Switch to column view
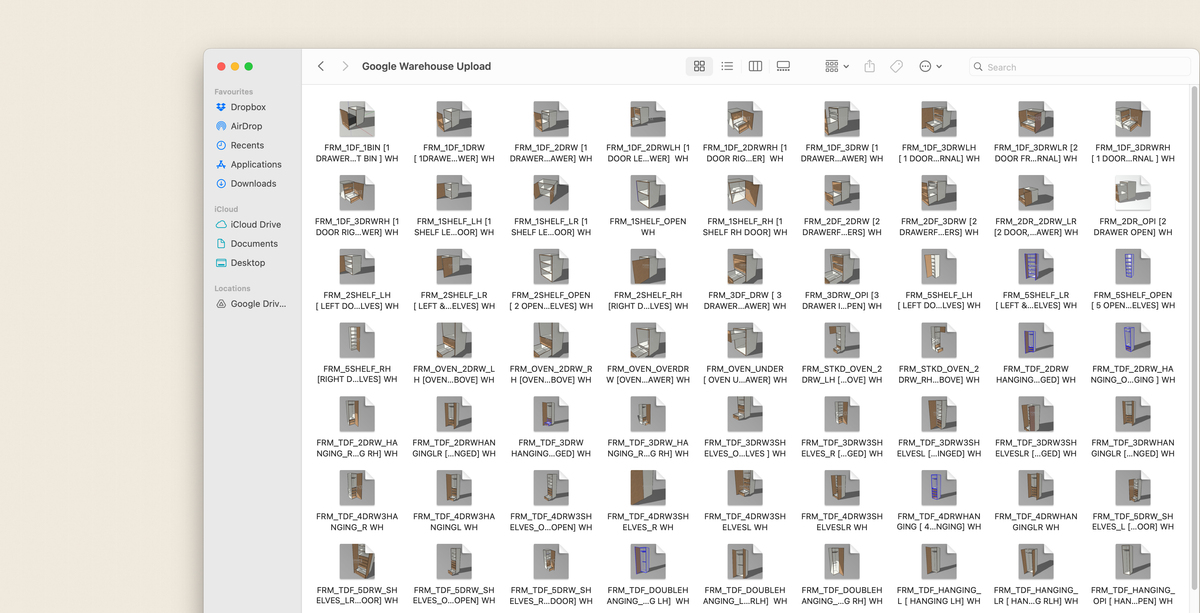The image size is (1200, 613). click(755, 66)
